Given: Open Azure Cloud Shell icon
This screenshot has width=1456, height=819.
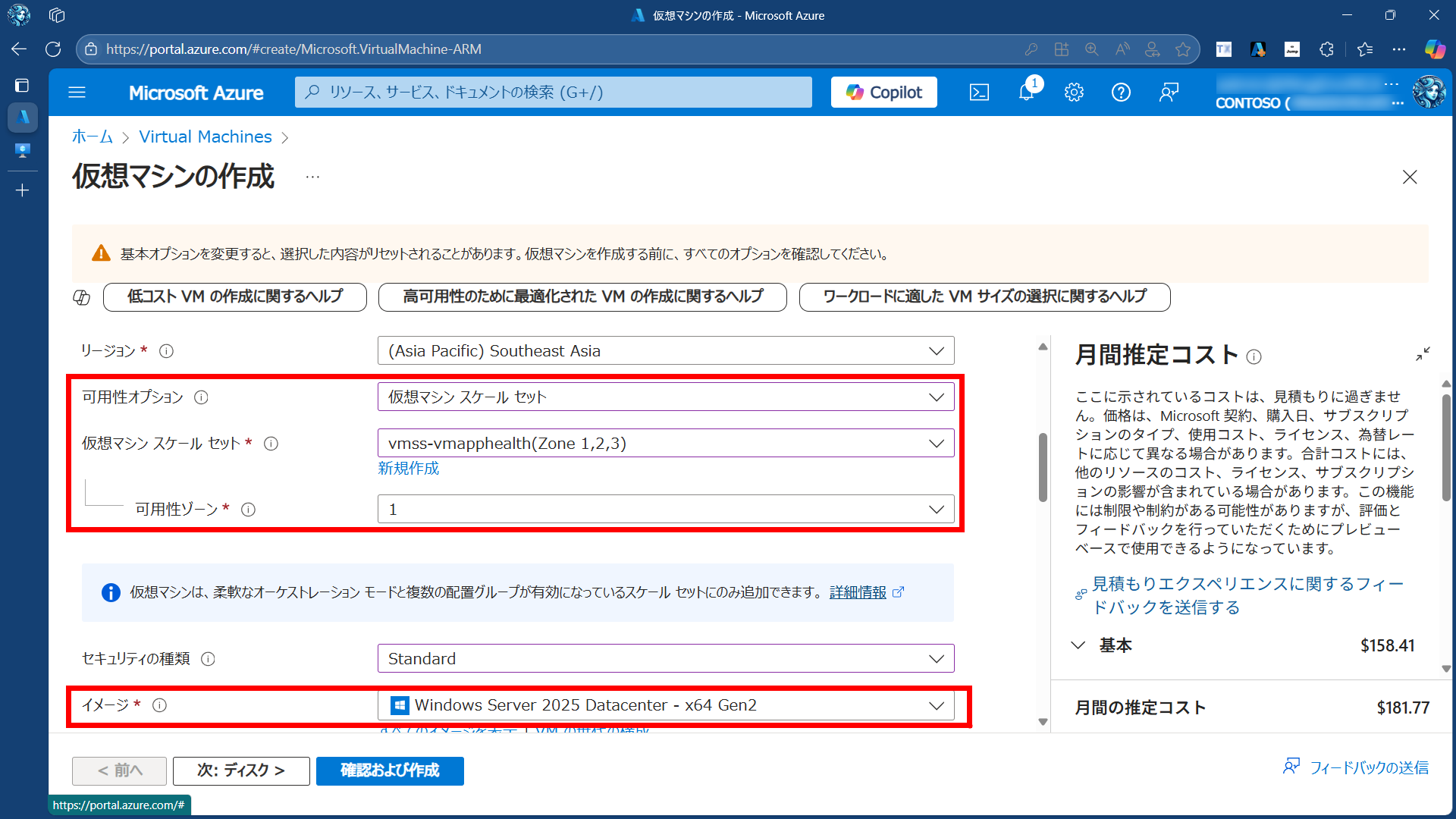Looking at the screenshot, I should (979, 93).
